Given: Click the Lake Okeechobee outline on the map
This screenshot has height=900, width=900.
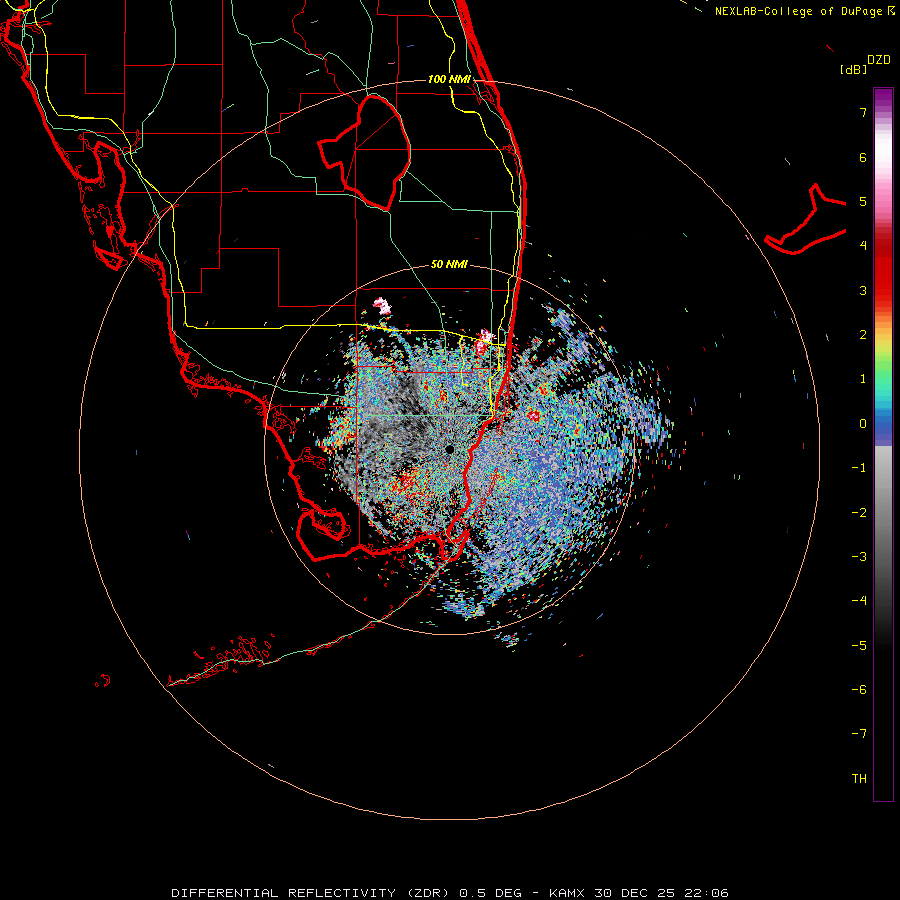Looking at the screenshot, I should pyautogui.click(x=364, y=152).
